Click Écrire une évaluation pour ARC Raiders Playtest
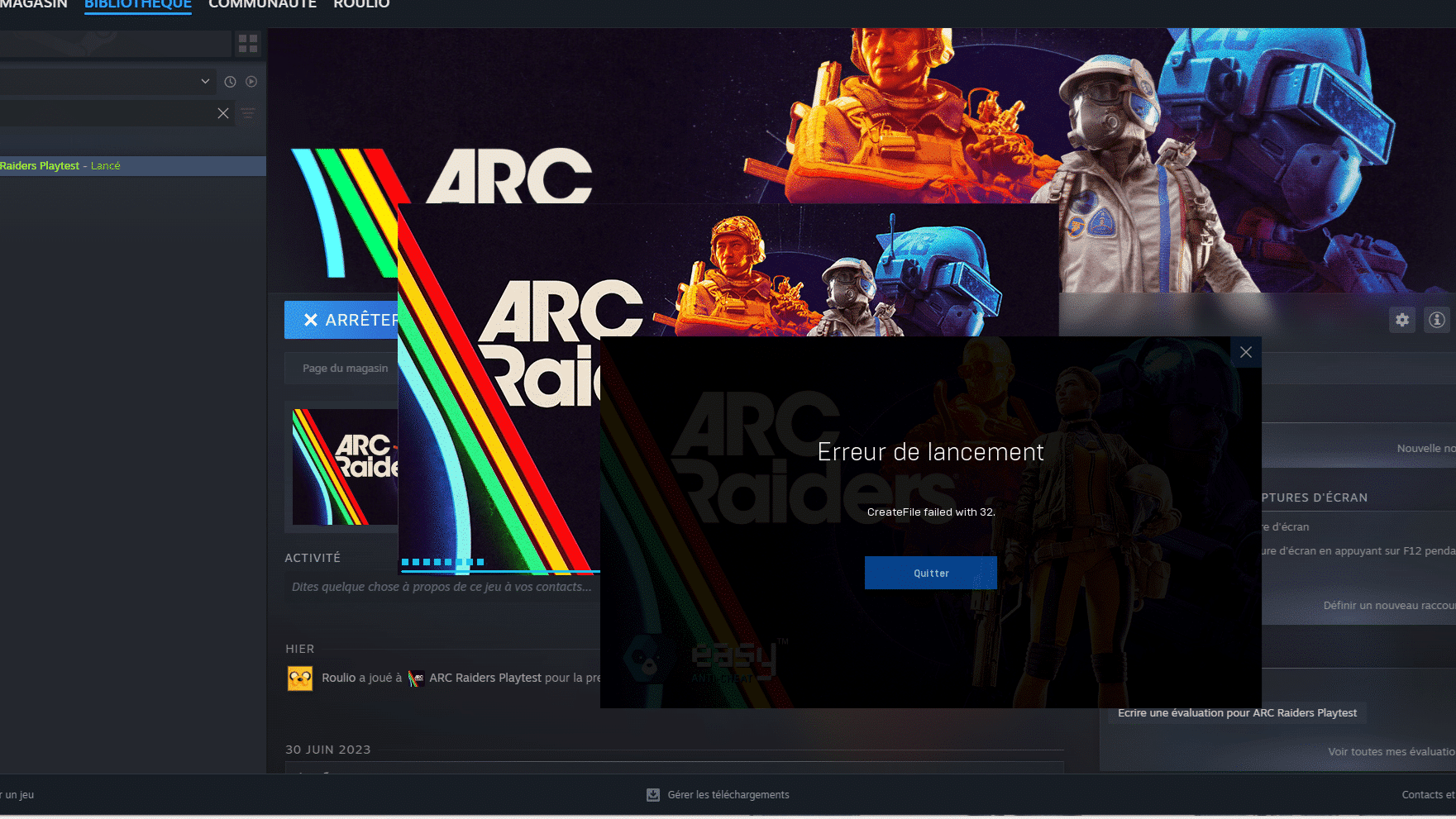Viewport: 1456px width, 819px height. pyautogui.click(x=1237, y=713)
